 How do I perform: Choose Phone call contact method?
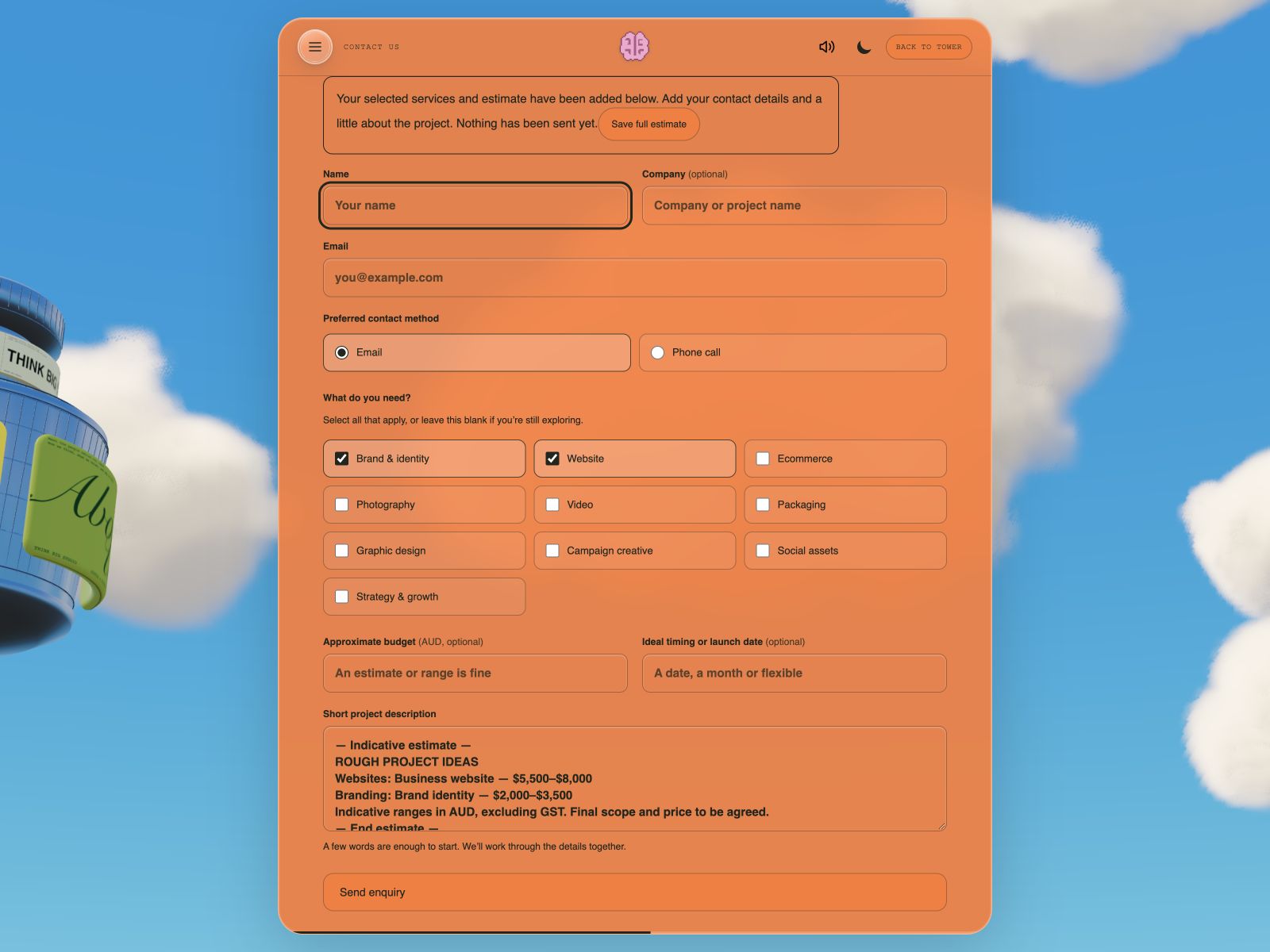pyautogui.click(x=793, y=352)
